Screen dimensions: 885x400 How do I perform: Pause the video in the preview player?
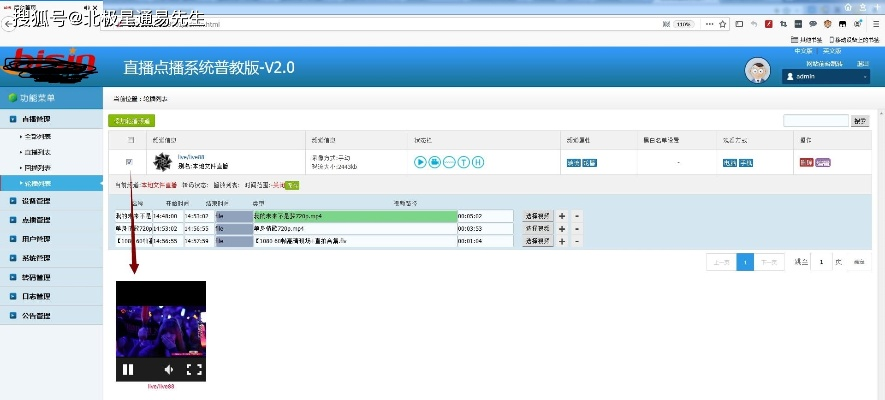tap(128, 369)
